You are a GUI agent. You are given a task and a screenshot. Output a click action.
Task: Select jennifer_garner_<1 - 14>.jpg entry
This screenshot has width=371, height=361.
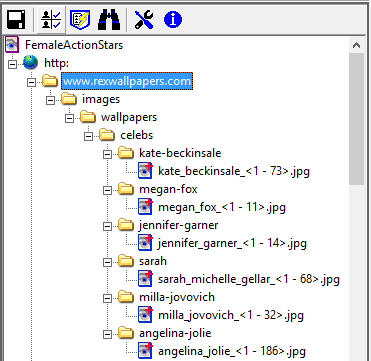click(x=232, y=243)
